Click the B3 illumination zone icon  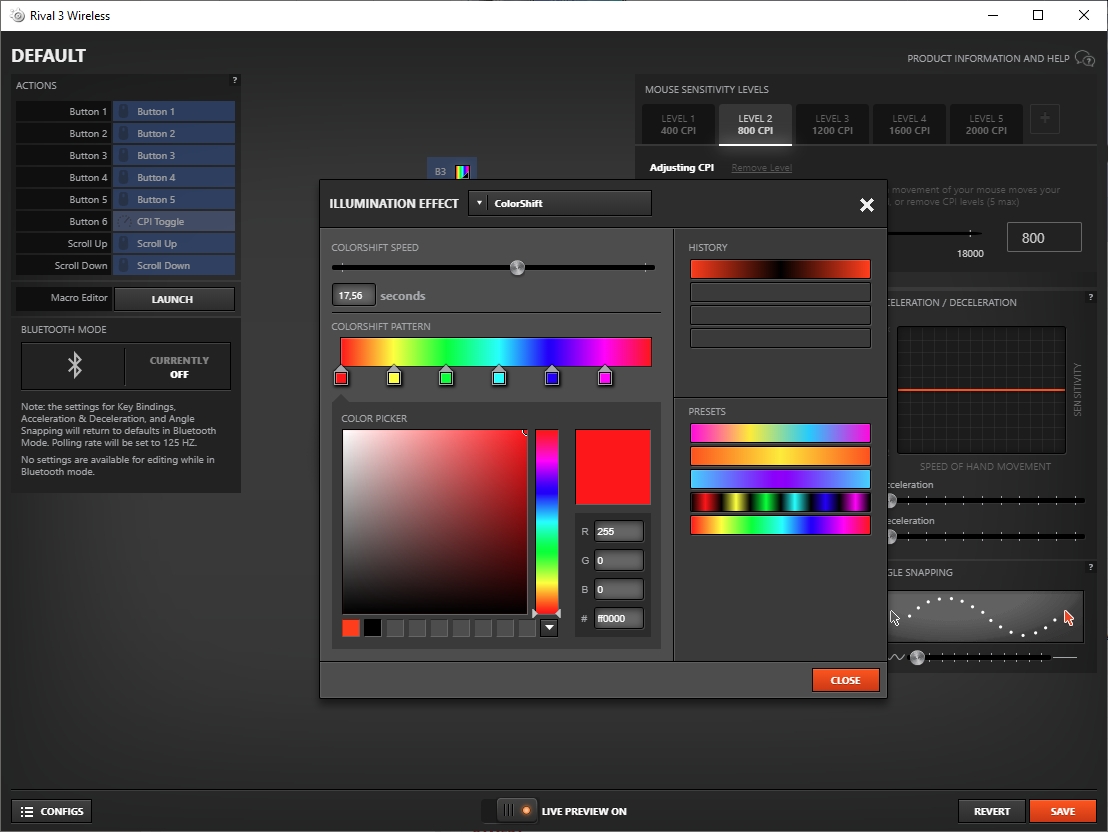pos(462,171)
